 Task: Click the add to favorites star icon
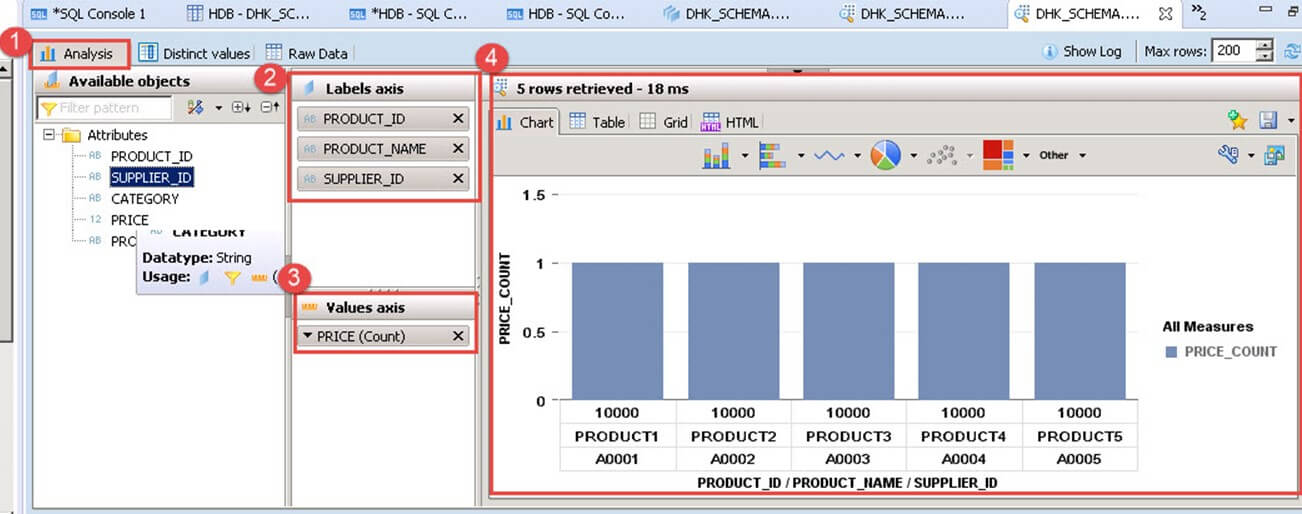click(x=1237, y=121)
